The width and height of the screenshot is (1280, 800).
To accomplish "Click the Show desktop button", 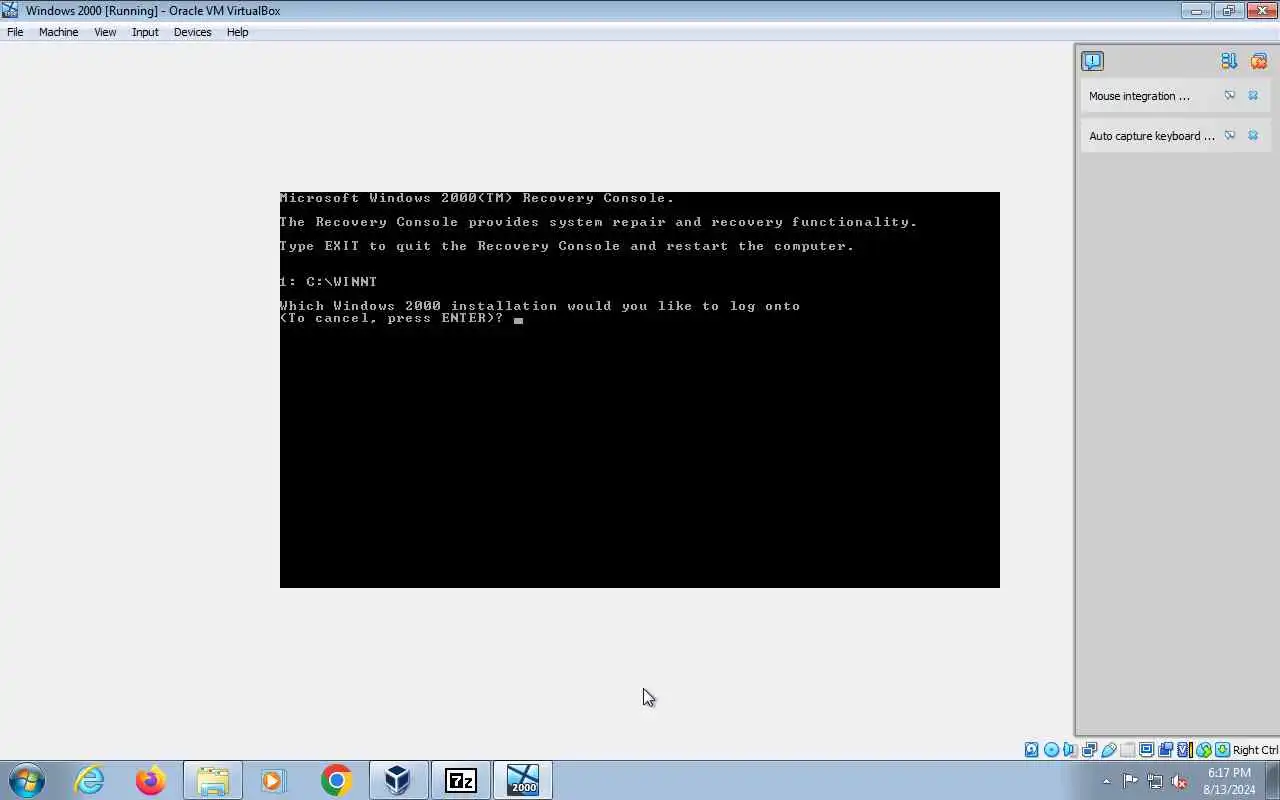I will (1273, 780).
